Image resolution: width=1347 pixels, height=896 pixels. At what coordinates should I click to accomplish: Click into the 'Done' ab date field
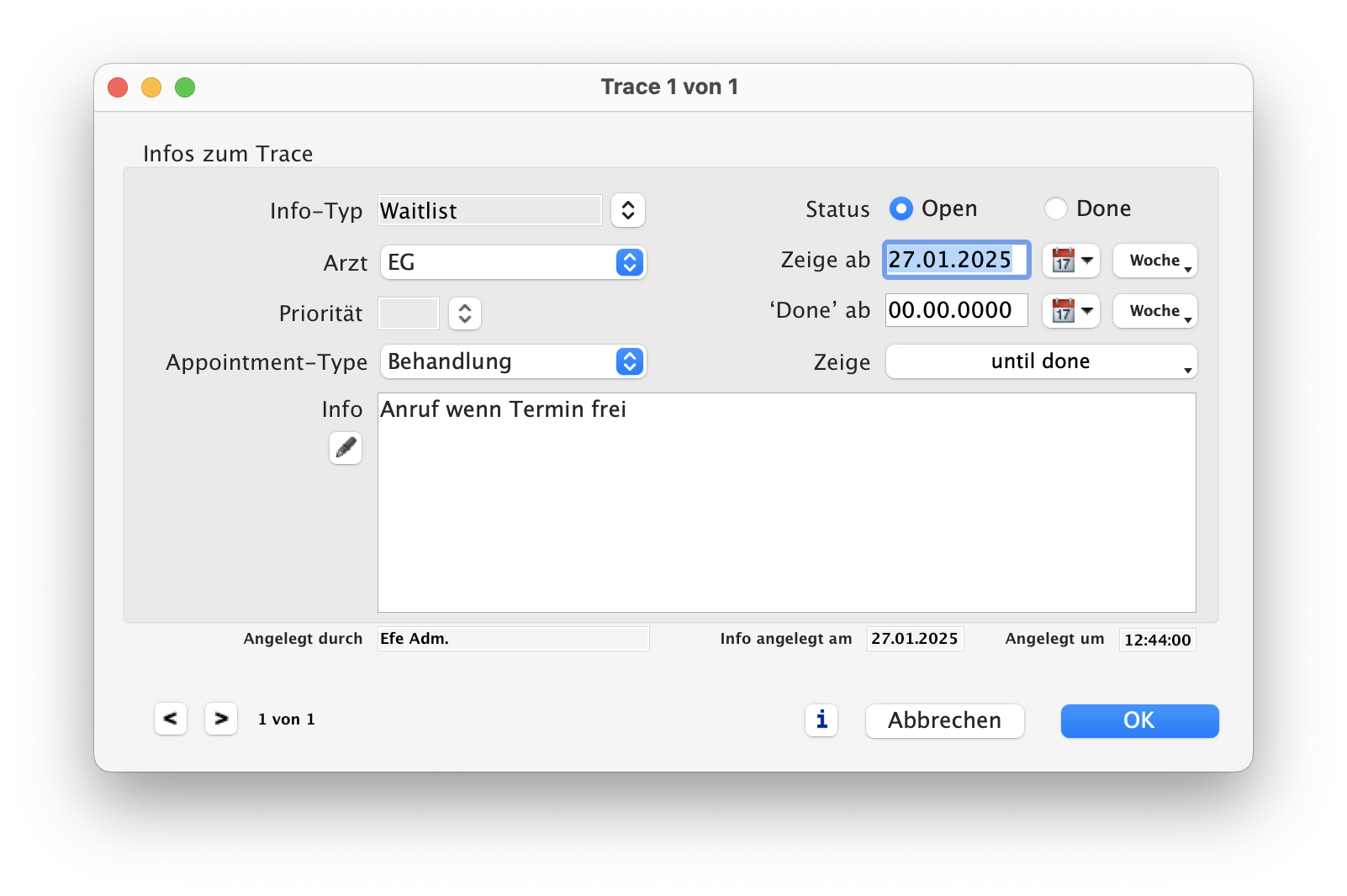(955, 310)
